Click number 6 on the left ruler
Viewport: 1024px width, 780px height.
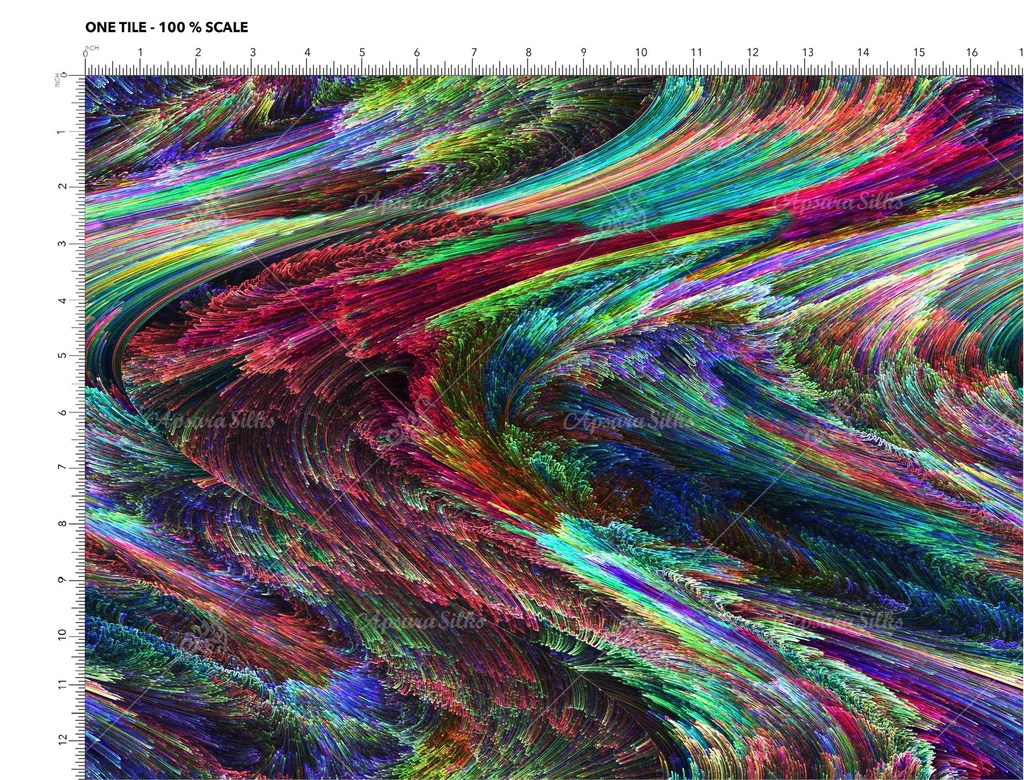(62, 411)
